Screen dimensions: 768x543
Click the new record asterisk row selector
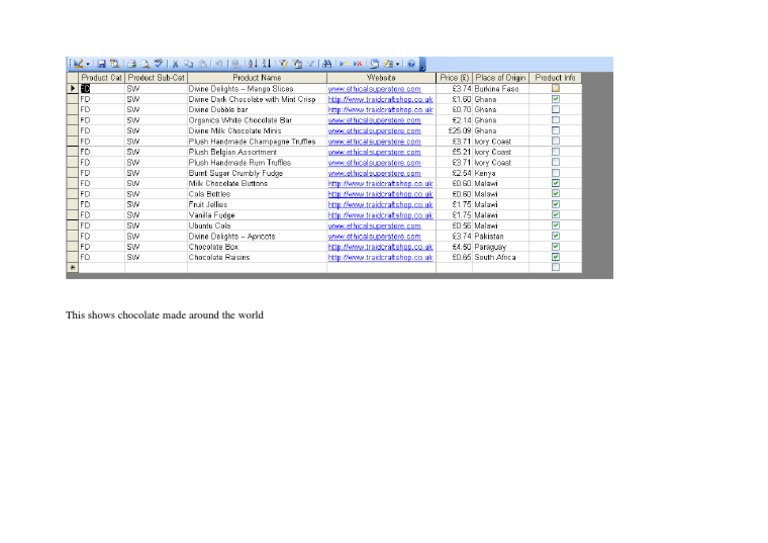coord(72,267)
